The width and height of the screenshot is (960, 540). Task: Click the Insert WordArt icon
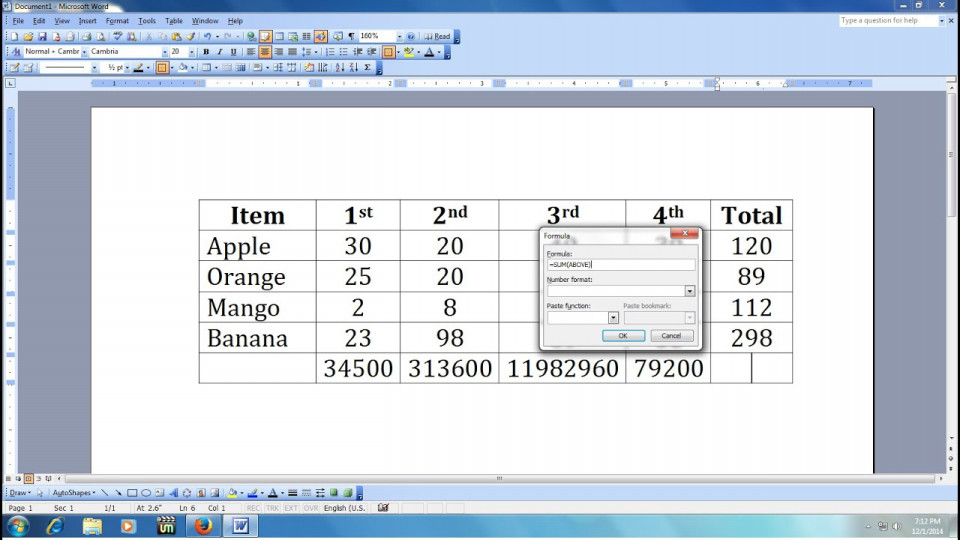coord(173,493)
